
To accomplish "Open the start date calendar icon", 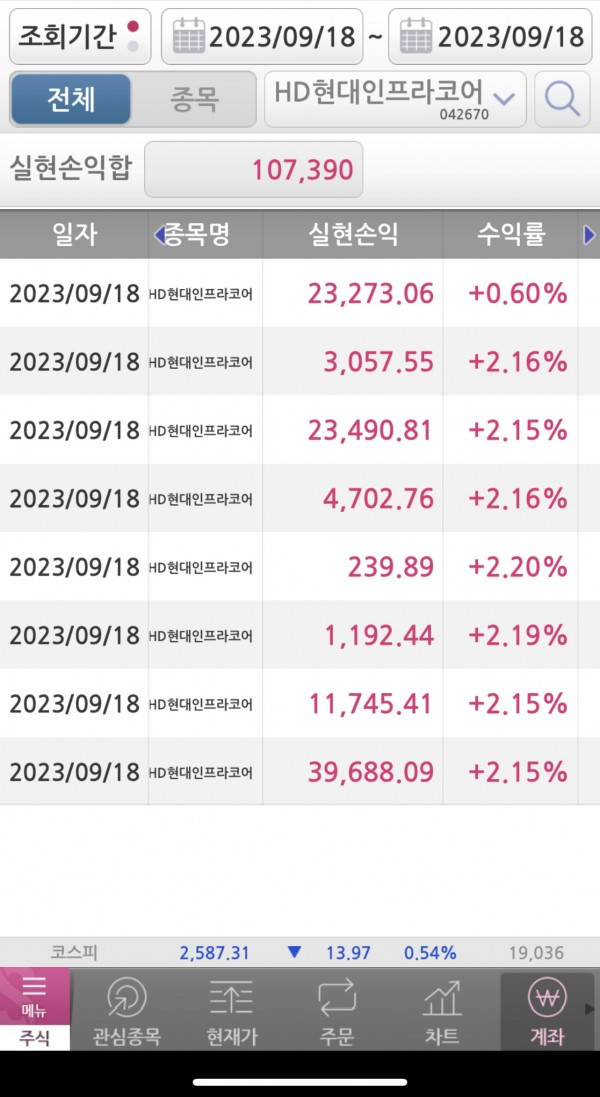I will click(188, 37).
